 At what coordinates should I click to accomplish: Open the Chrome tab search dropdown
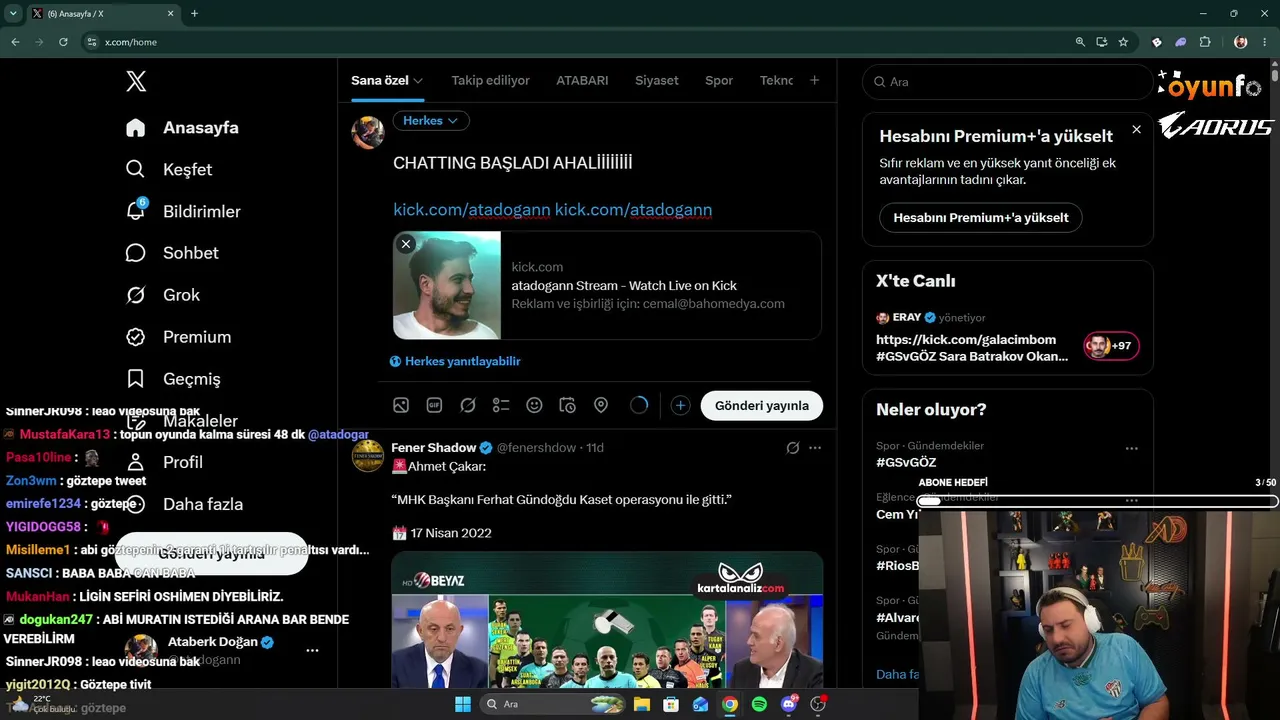[x=13, y=14]
